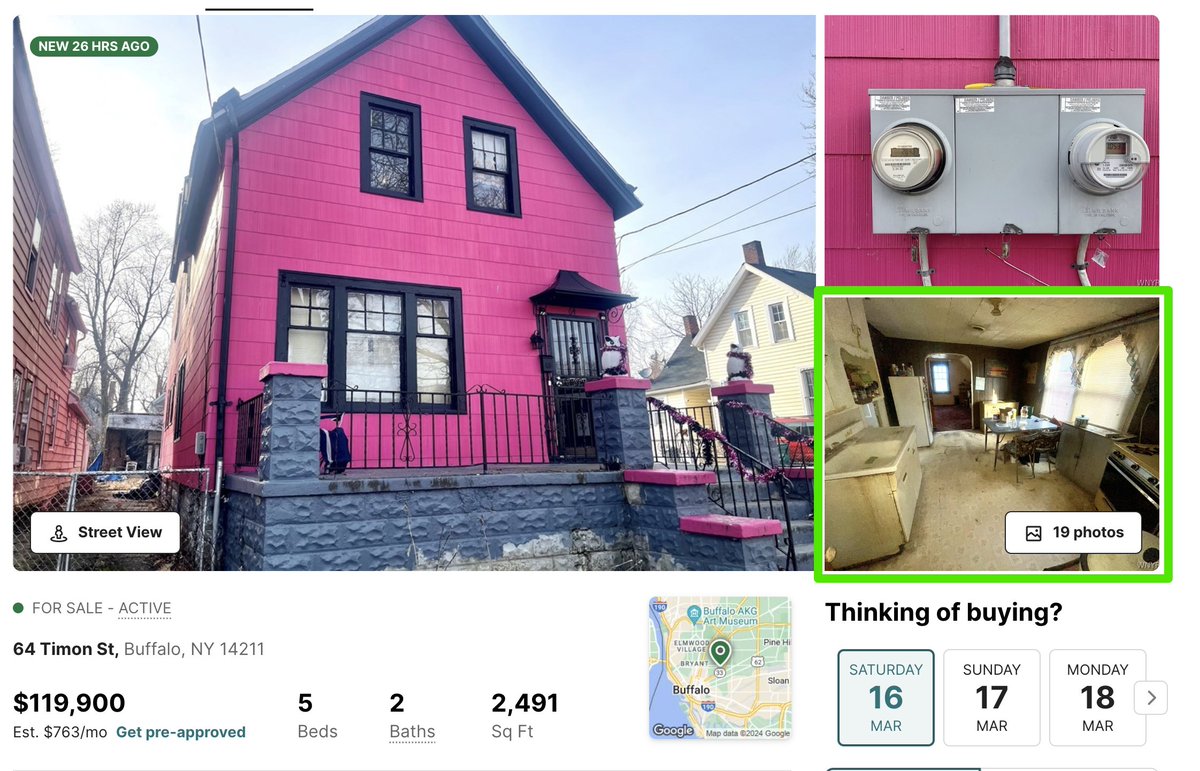The height and width of the screenshot is (771, 1200).
Task: View the kitchen interior photo
Action: click(x=992, y=434)
